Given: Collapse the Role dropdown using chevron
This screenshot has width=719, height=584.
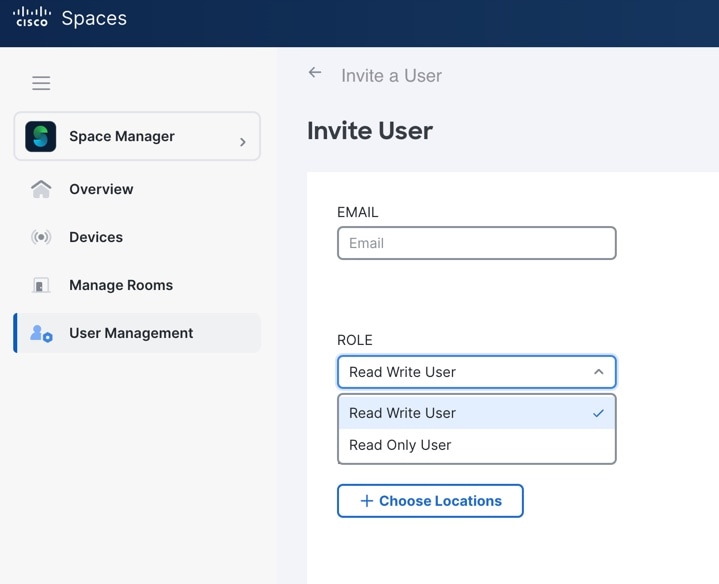Looking at the screenshot, I should tap(598, 372).
